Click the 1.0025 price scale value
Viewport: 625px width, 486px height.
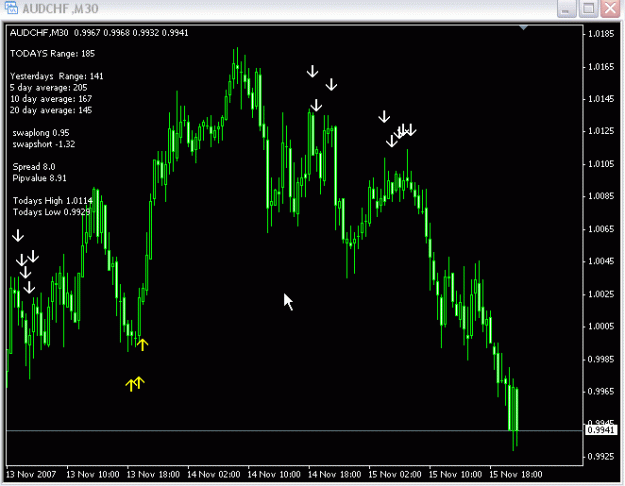click(x=601, y=294)
